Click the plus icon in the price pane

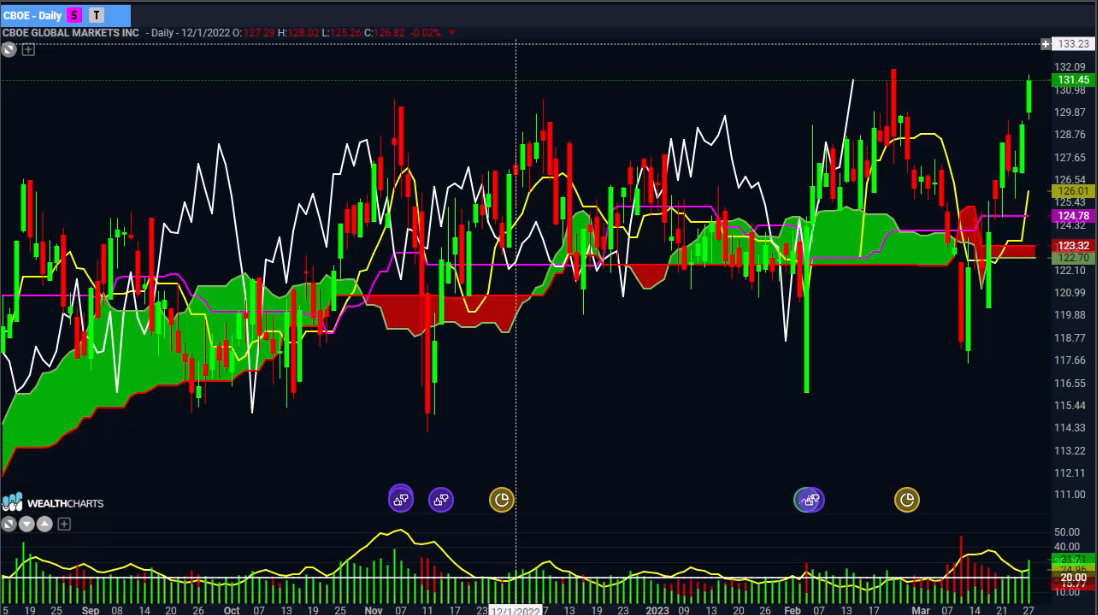click(28, 49)
